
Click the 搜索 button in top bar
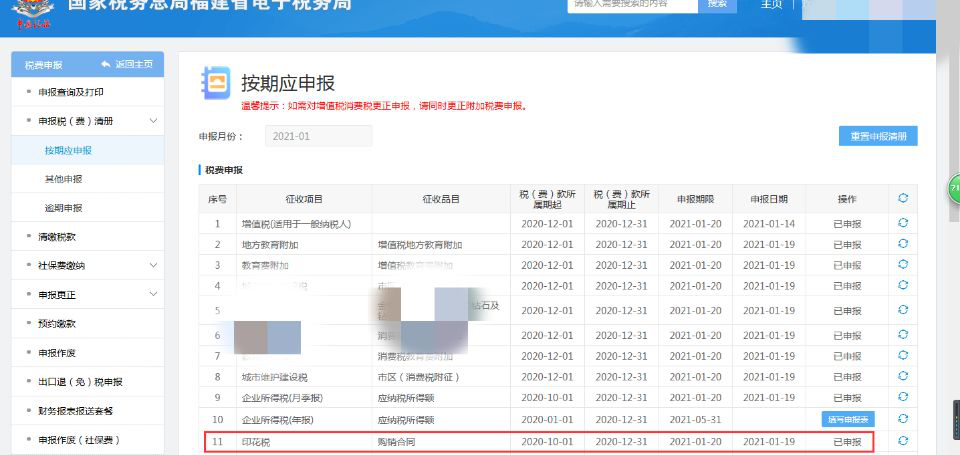[717, 4]
